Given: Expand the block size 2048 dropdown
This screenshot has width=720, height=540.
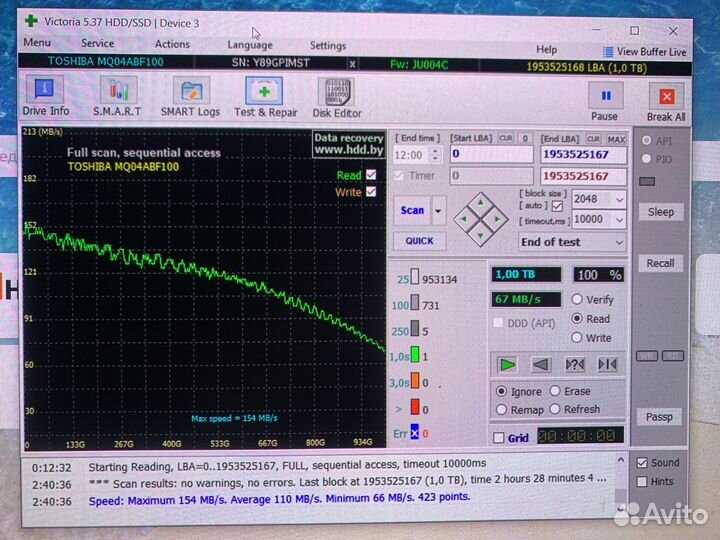Looking at the screenshot, I should click(619, 199).
